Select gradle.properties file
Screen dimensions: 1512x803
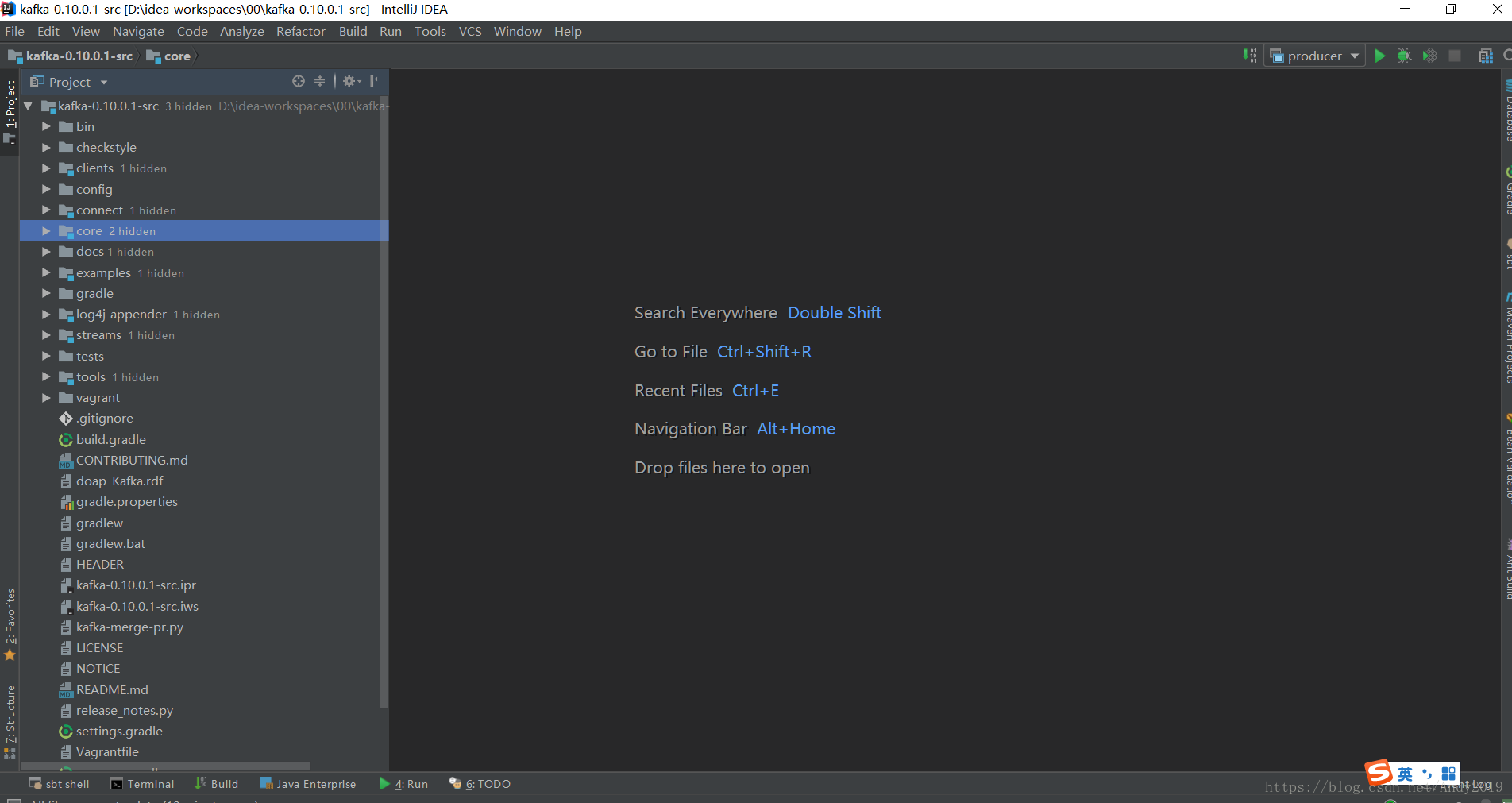[126, 502]
